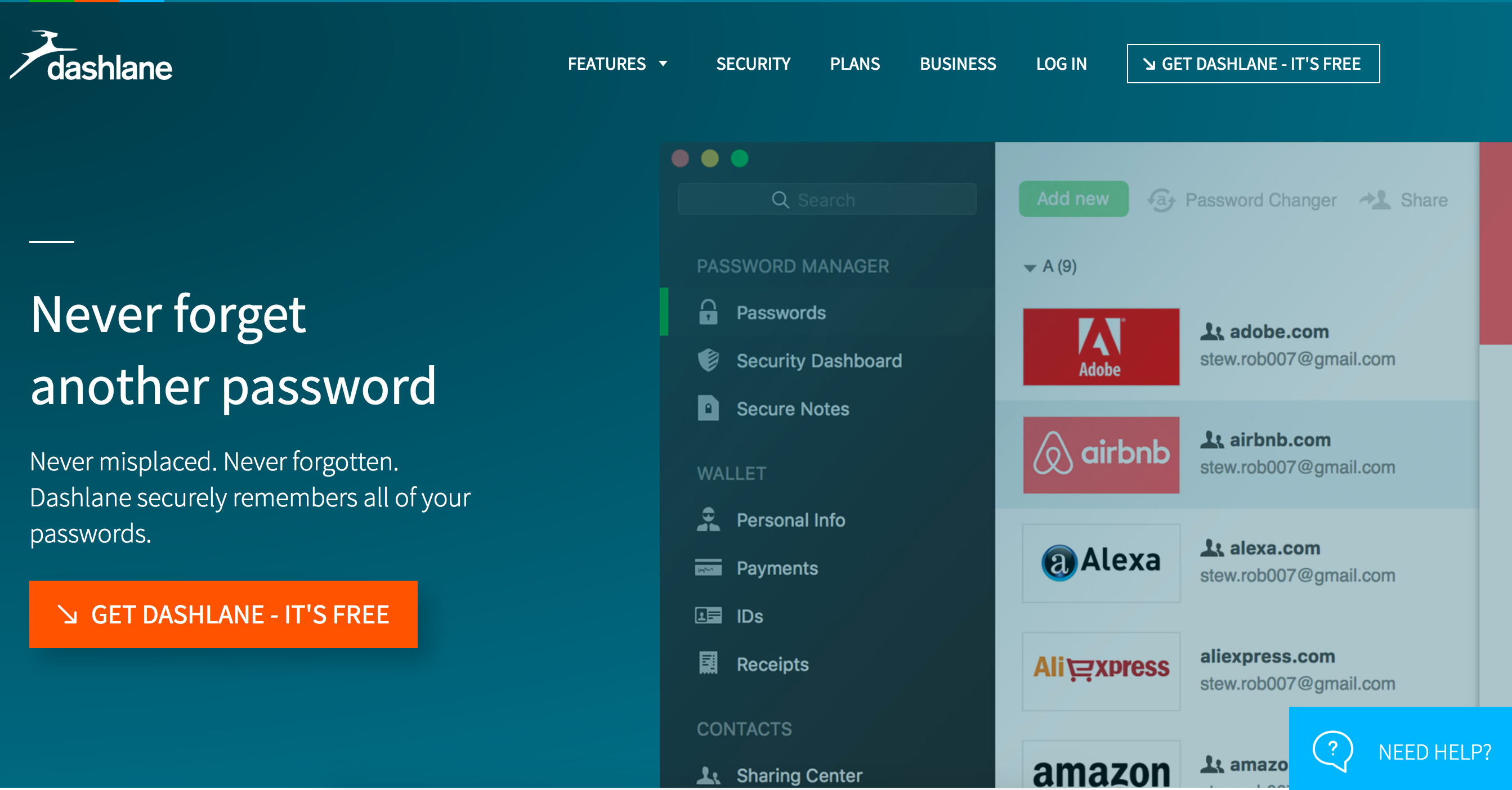The image size is (1512, 790).
Task: Open the Features dropdown menu
Action: [x=617, y=64]
